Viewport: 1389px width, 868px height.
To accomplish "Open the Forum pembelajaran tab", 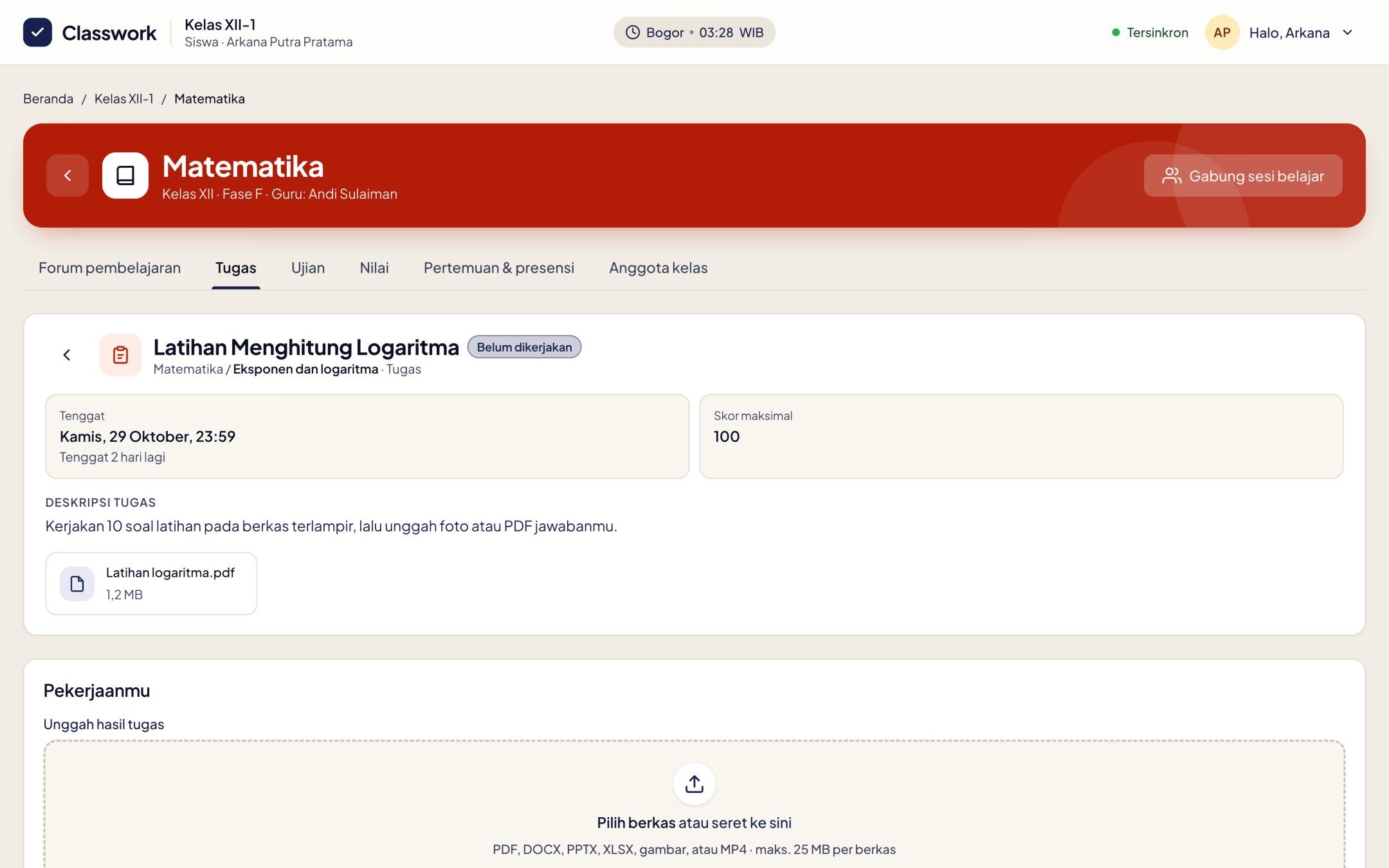I will coord(109,267).
